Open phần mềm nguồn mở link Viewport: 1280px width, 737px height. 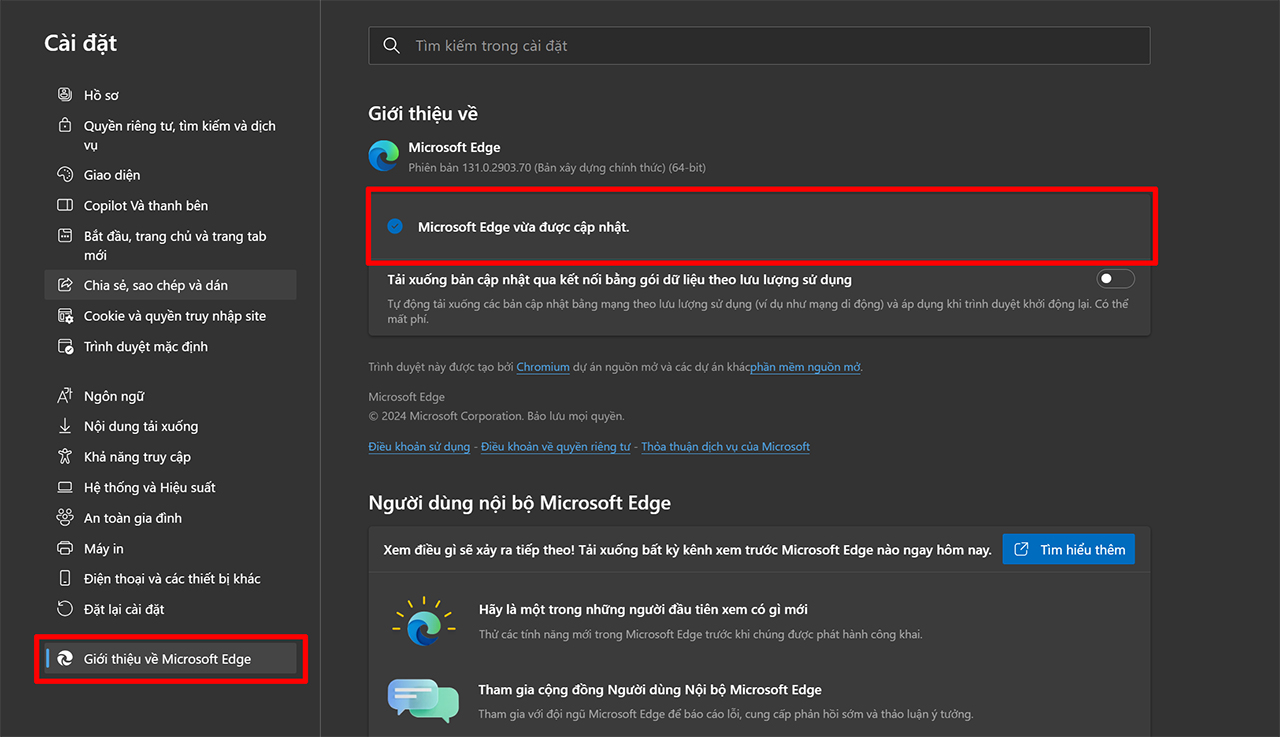805,367
